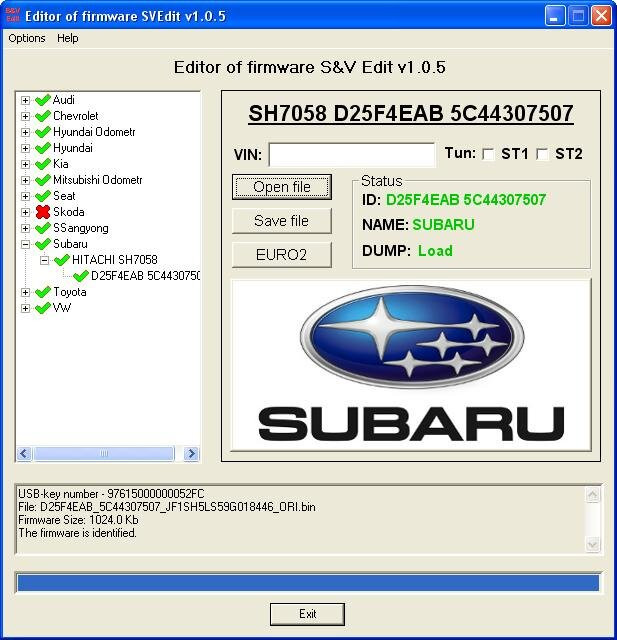Click the Open file button
This screenshot has height=640, width=617.
point(282,187)
